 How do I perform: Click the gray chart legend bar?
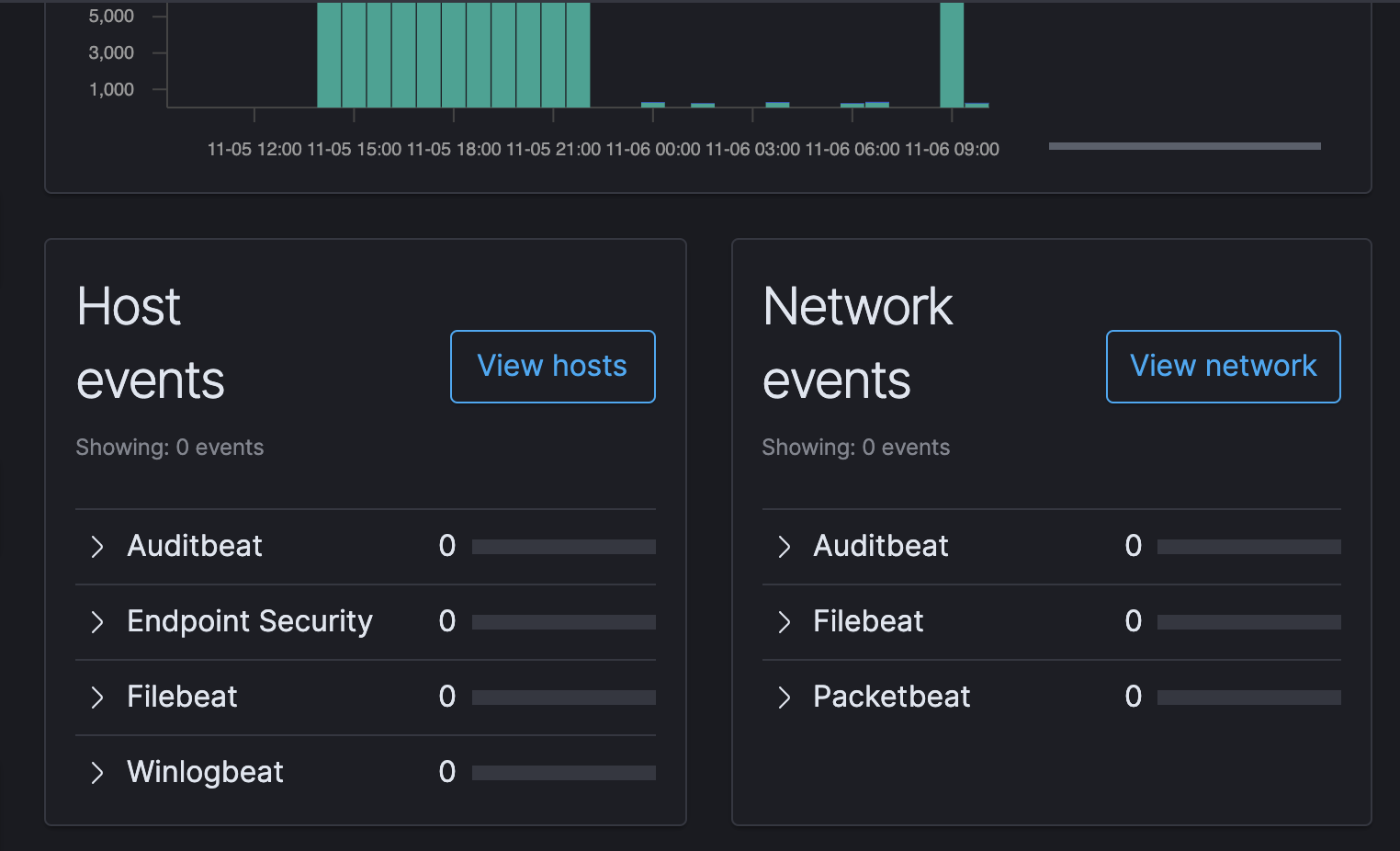coord(1185,146)
